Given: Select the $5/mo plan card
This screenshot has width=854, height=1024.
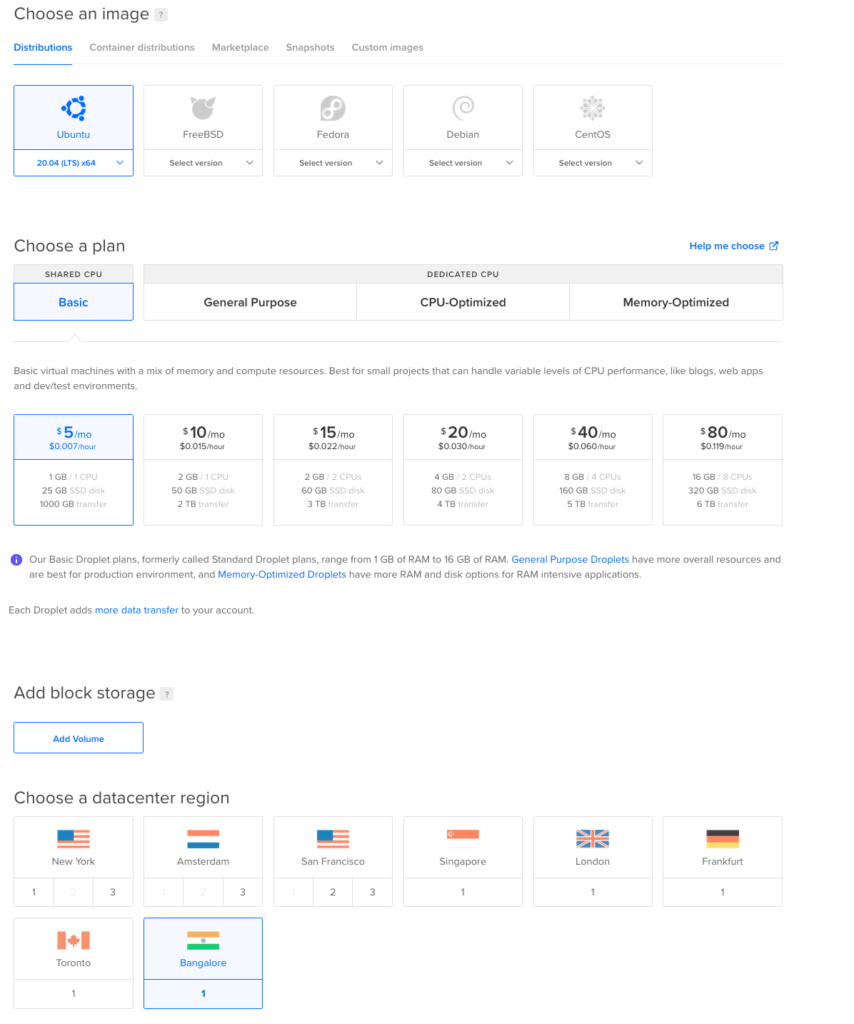Looking at the screenshot, I should tap(73, 470).
